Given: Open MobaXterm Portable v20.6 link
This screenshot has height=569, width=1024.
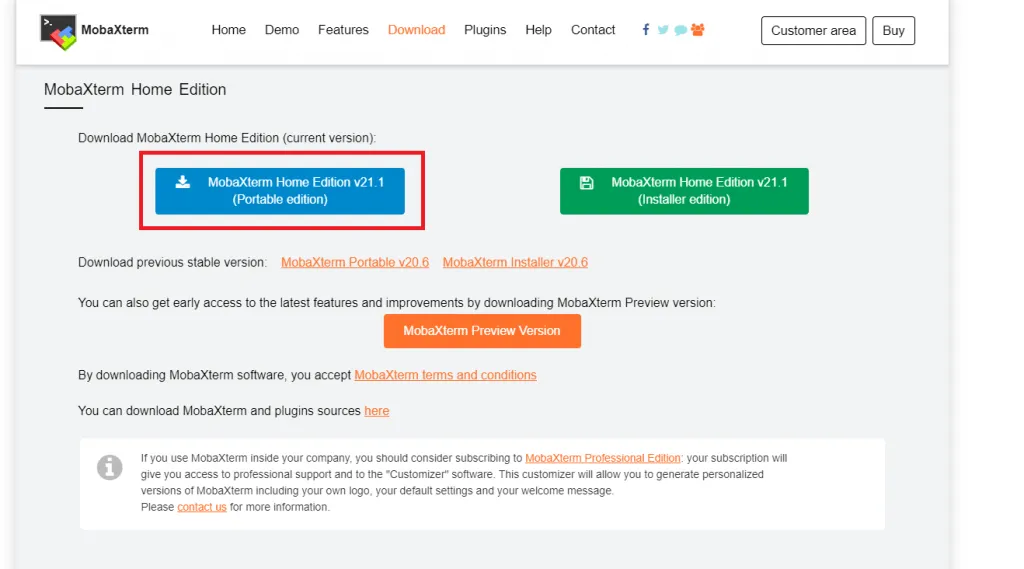Looking at the screenshot, I should point(355,262).
